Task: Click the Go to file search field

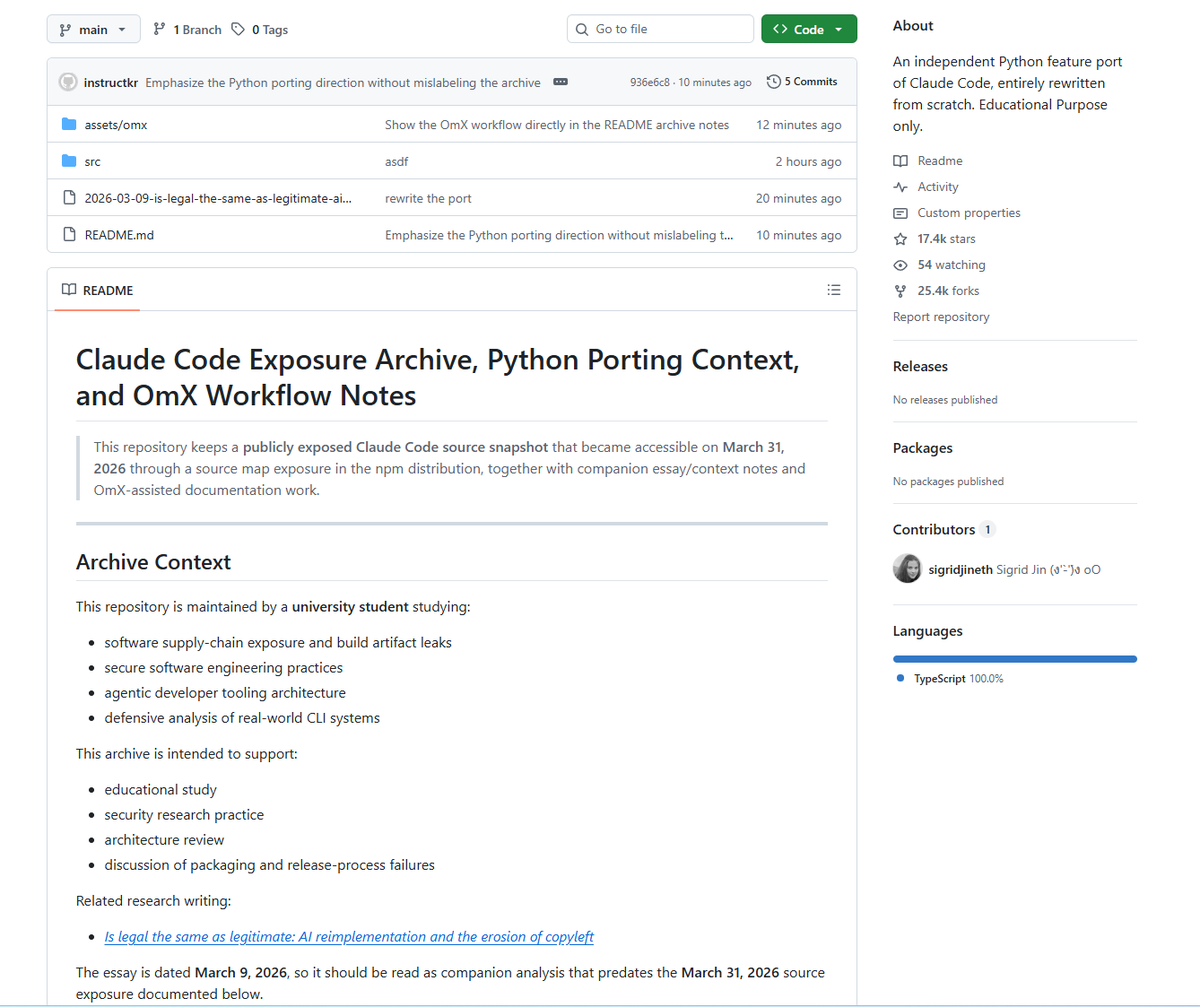Action: pos(660,29)
